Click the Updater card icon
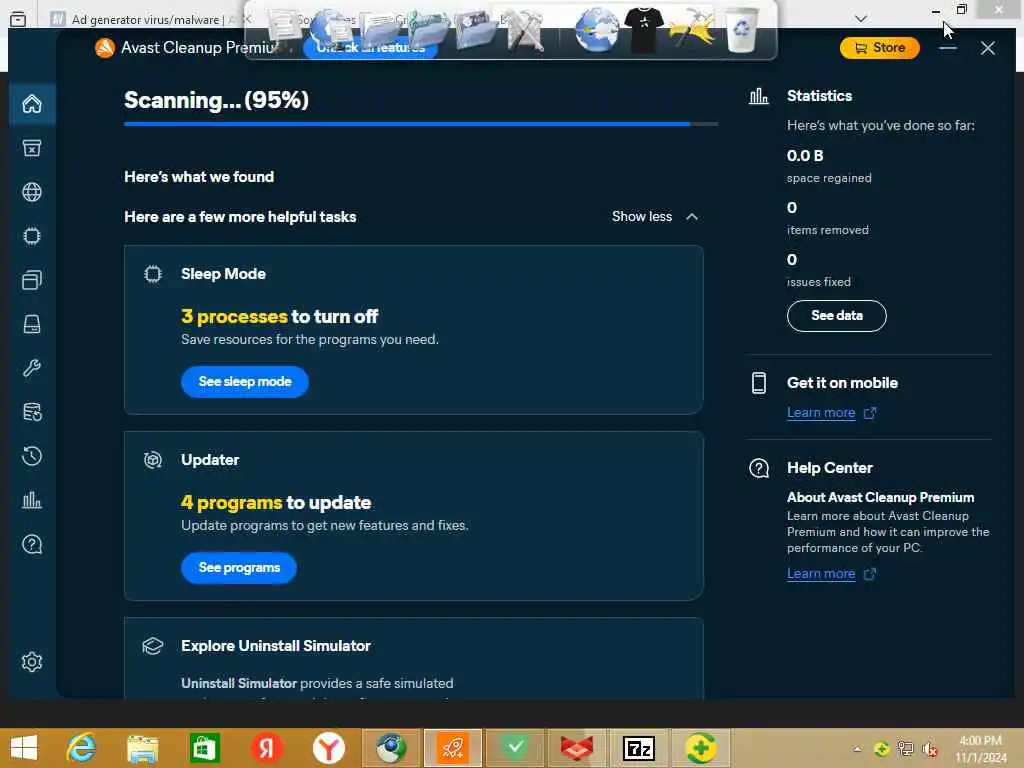Screen dimensions: 1024x768 point(153,460)
